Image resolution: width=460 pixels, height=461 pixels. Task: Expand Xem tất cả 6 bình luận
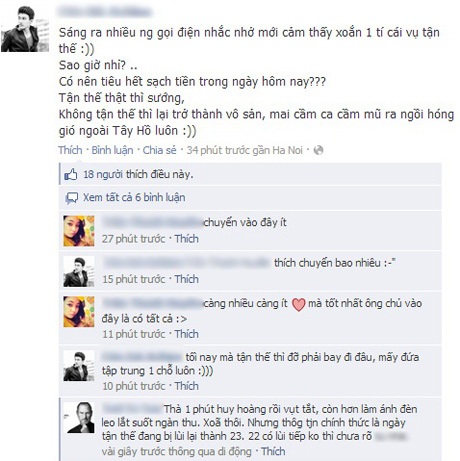point(134,198)
